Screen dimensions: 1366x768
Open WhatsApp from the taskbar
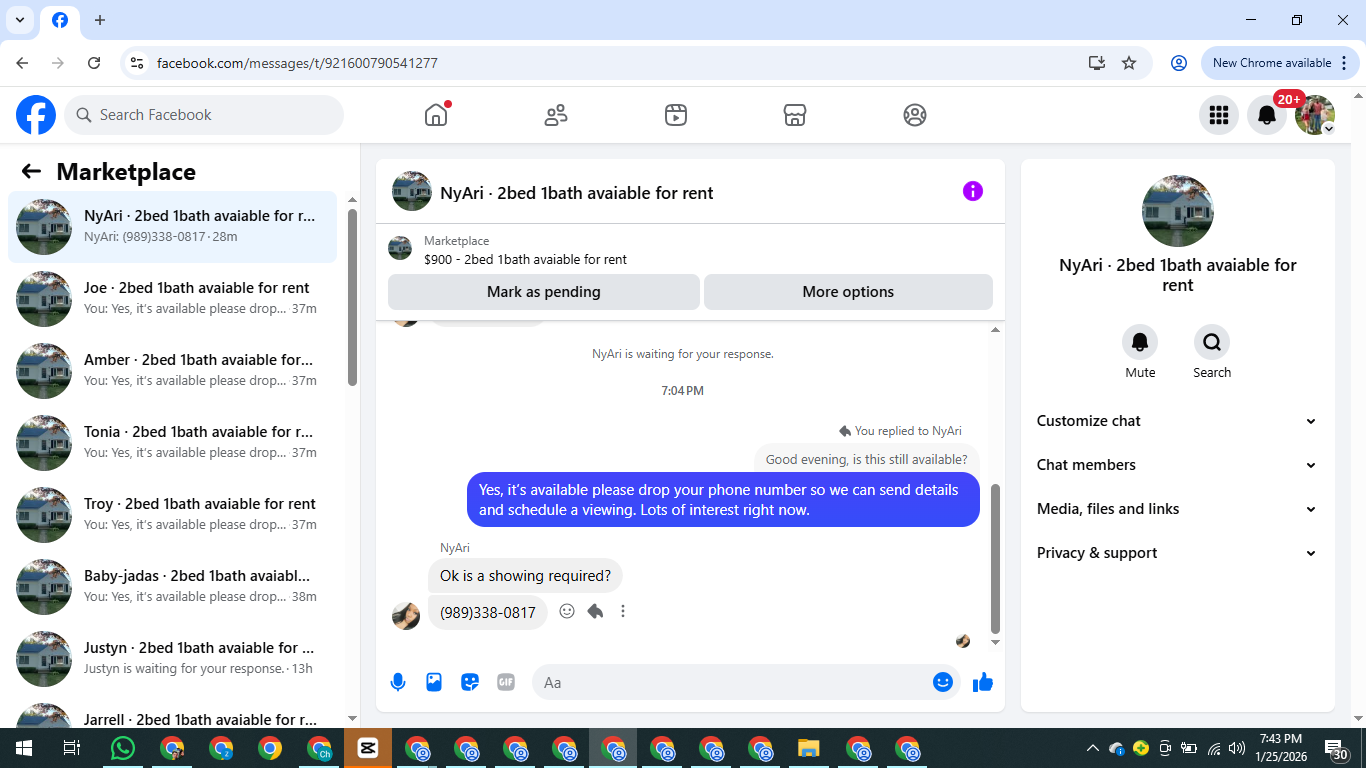123,748
